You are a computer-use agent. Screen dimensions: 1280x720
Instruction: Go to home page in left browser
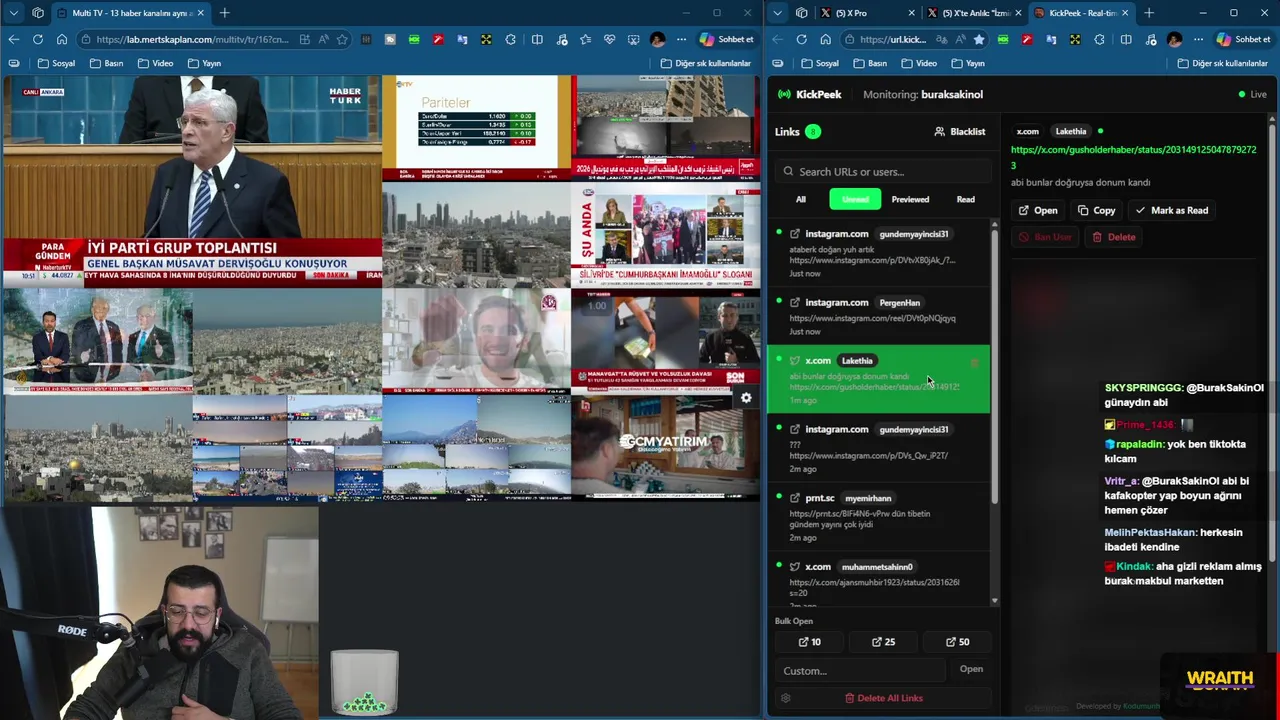(61, 39)
